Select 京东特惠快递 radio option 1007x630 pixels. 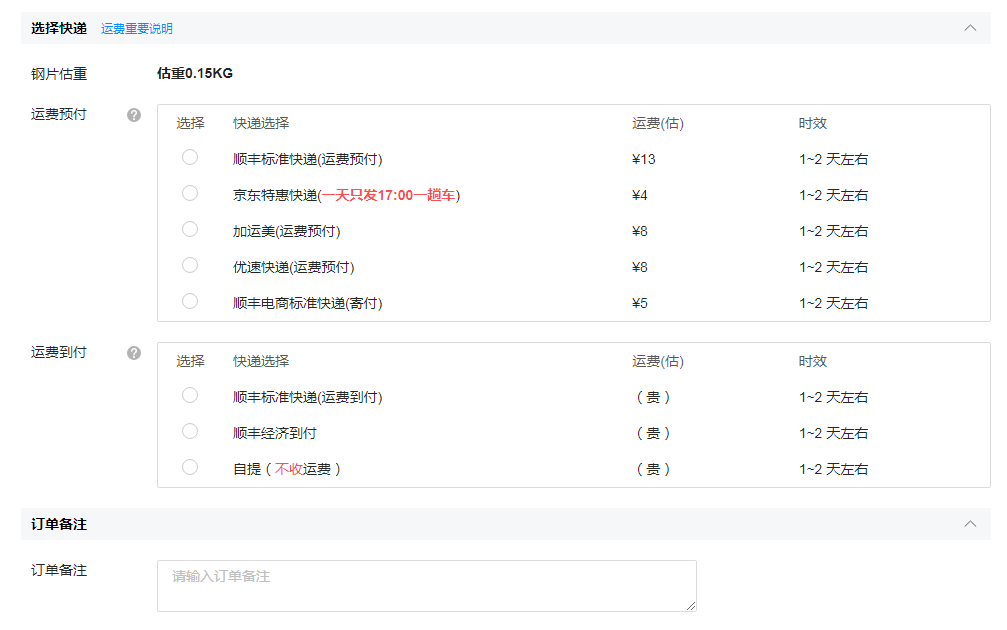189,193
